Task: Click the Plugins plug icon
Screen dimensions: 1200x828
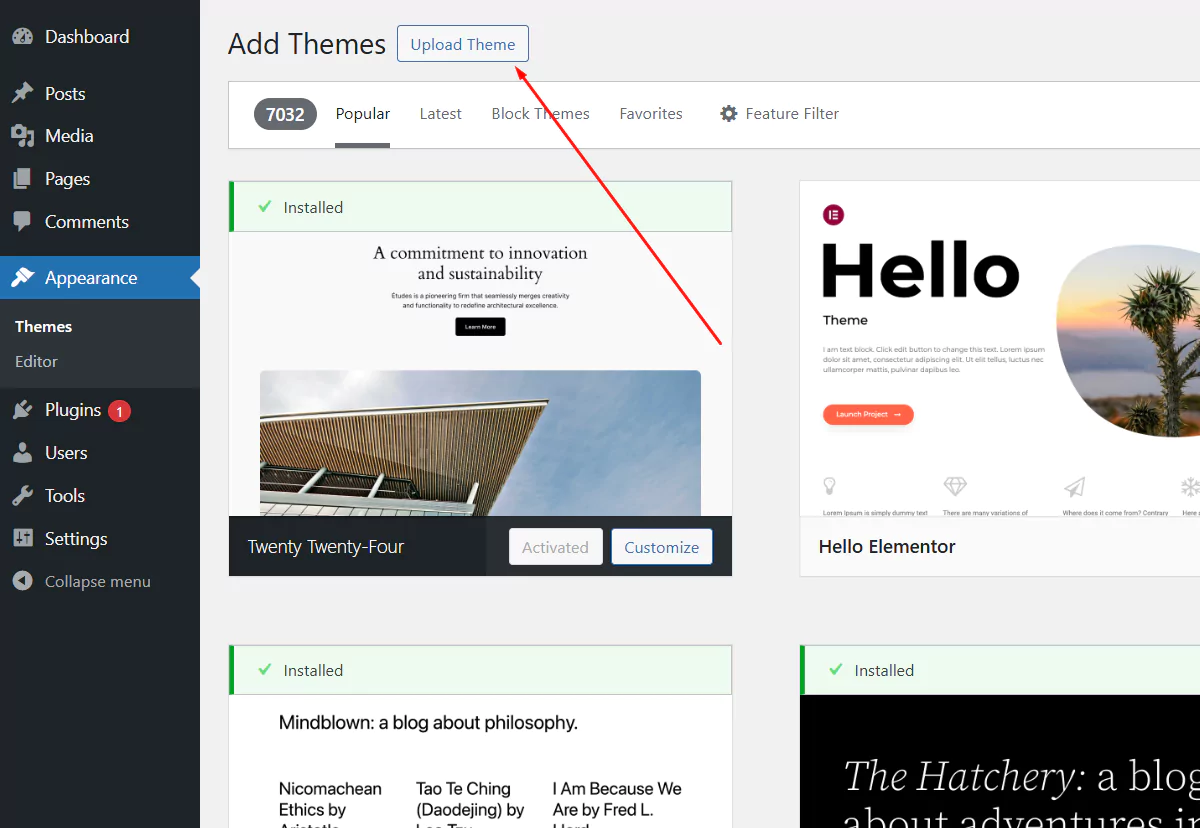Action: (22, 410)
